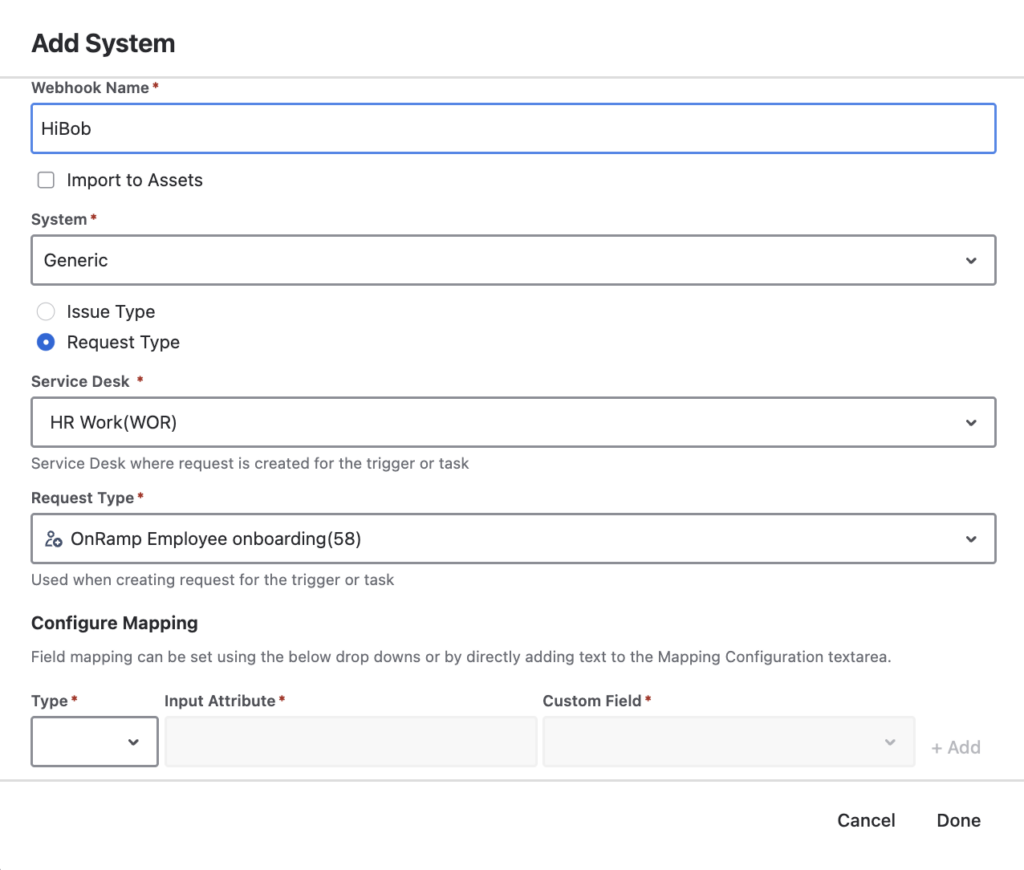Image resolution: width=1024 pixels, height=870 pixels.
Task: Click the chevron arrow in System dropdown
Action: point(971,260)
